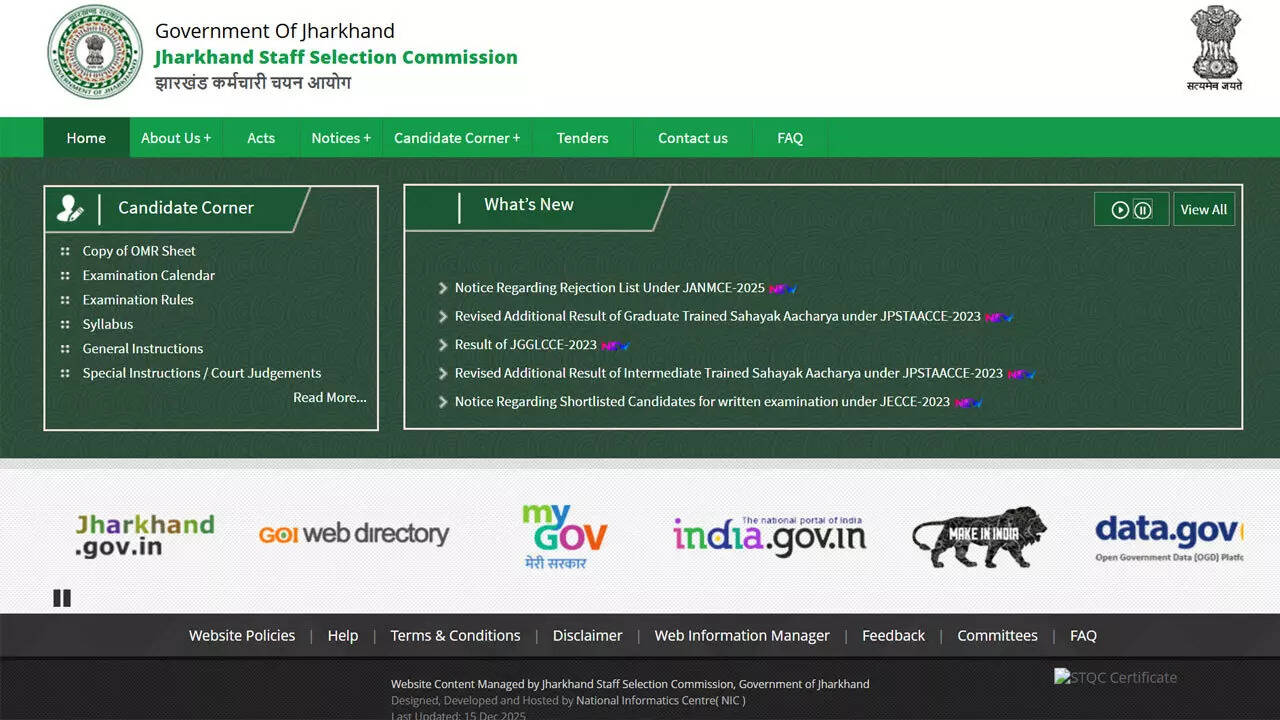The width and height of the screenshot is (1280, 720).
Task: Open the GOI web directory logo
Action: pyautogui.click(x=354, y=534)
